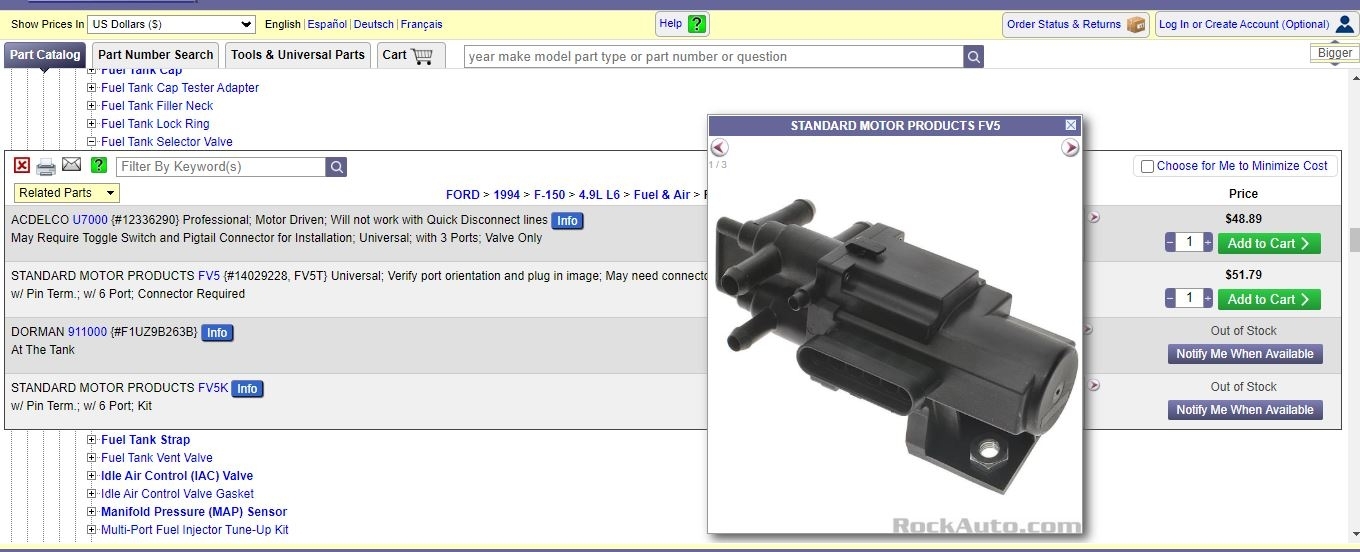Viewport: 1360px width, 552px height.
Task: Increase quantity for the $51.79 FV5 part
Action: pos(1207,298)
